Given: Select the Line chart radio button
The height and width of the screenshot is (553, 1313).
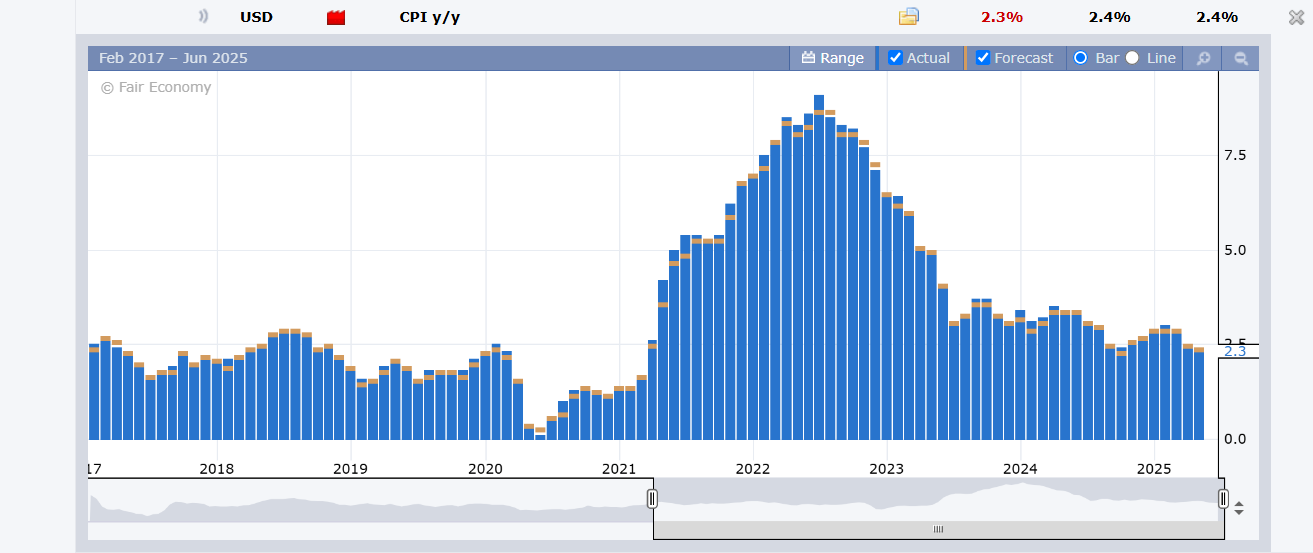Looking at the screenshot, I should coord(1132,58).
